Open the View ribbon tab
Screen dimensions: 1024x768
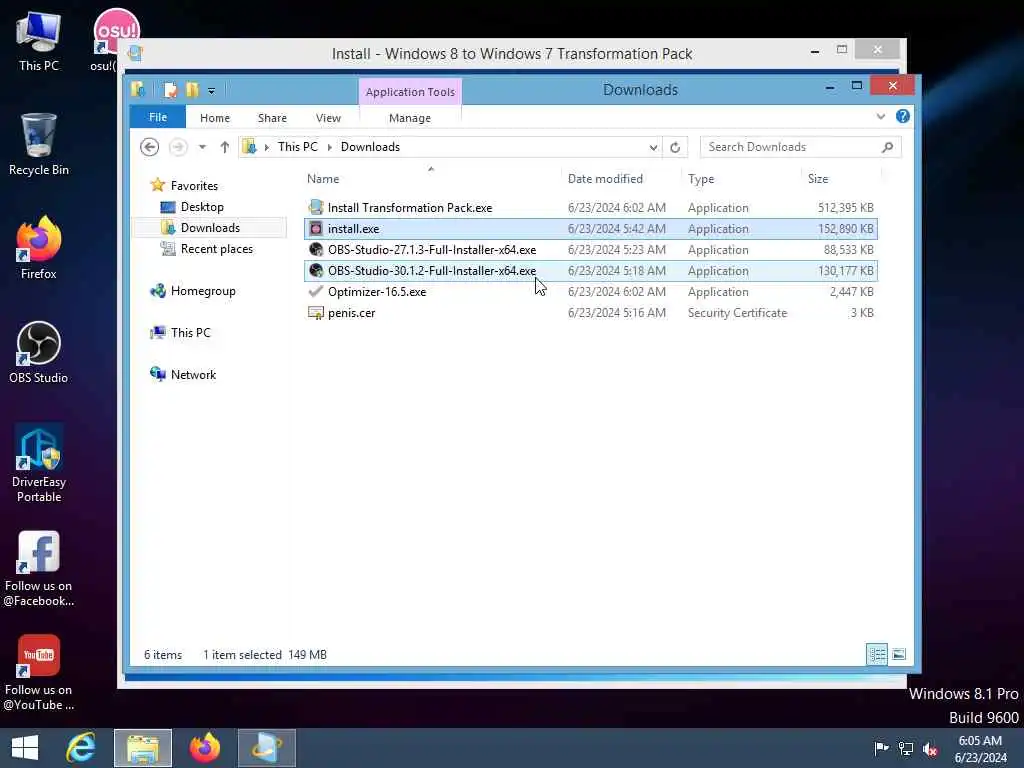(x=328, y=118)
